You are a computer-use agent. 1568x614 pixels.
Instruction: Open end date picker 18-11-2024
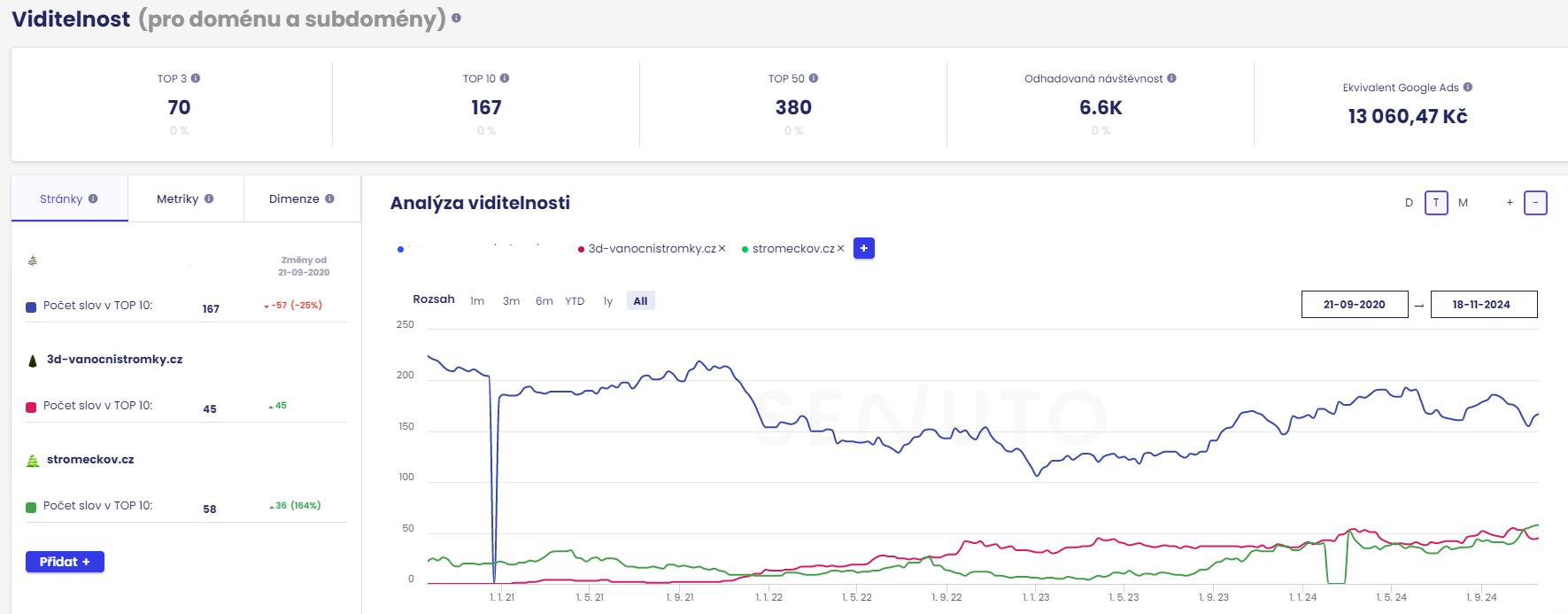[1484, 304]
